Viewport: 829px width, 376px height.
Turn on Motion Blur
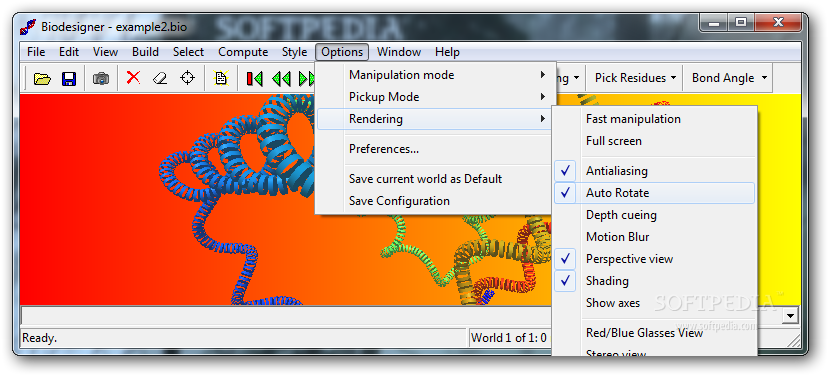coord(655,237)
